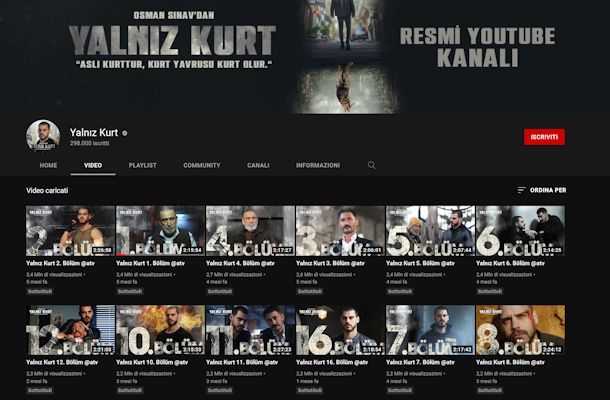The height and width of the screenshot is (400, 610).
Task: Click Sottotitoli badge under 8. Bölüm video
Action: 490,390
